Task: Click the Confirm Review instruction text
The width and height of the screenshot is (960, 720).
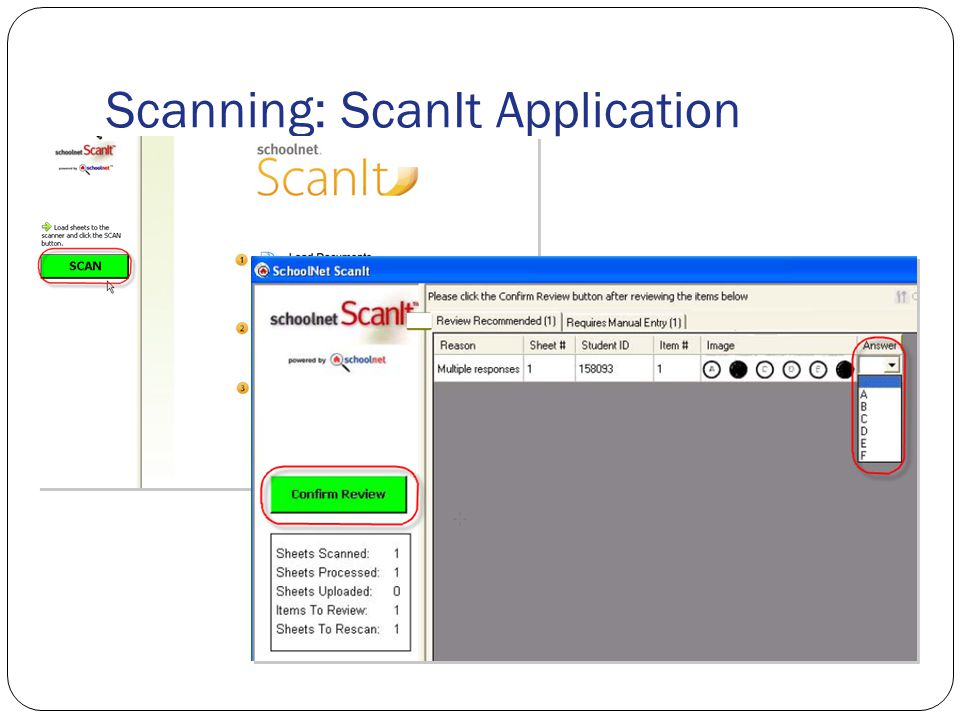Action: click(588, 296)
